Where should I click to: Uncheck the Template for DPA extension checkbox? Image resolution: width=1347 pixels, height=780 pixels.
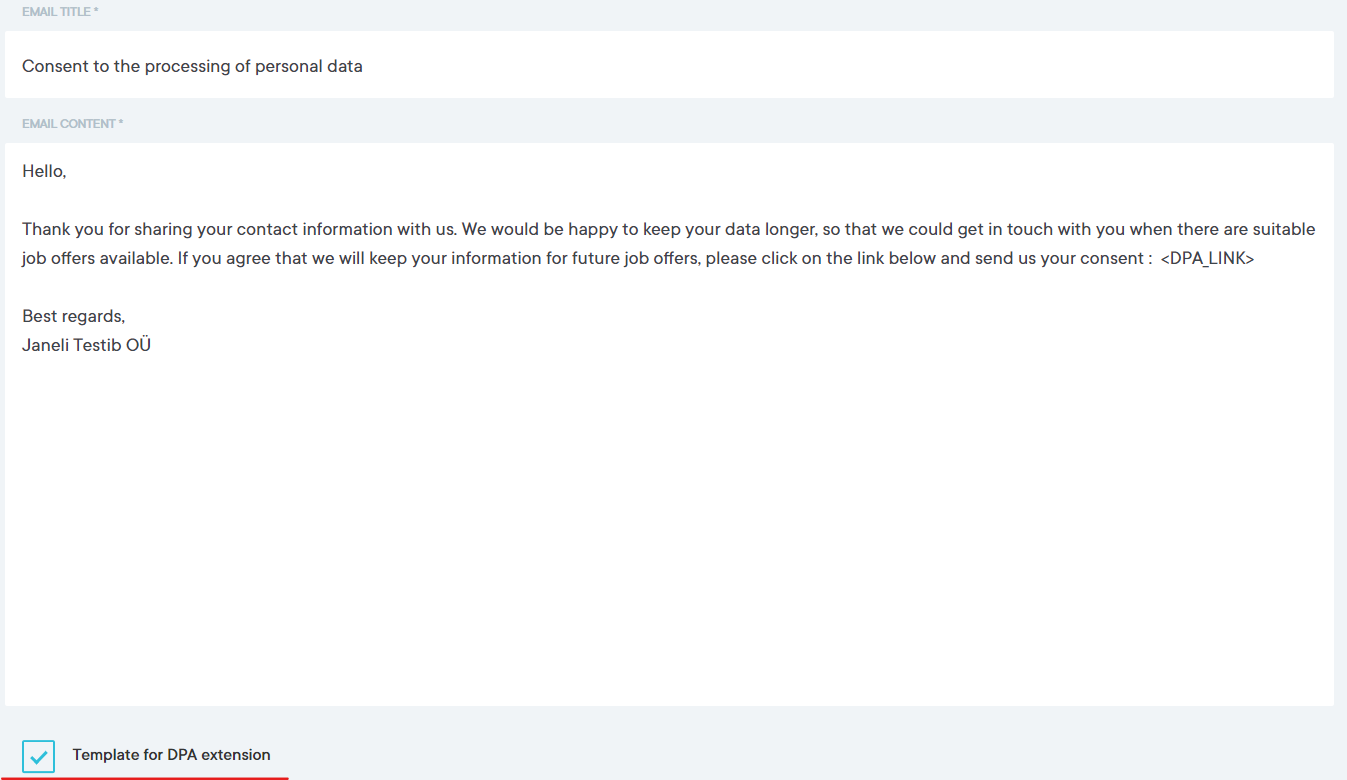pyautogui.click(x=39, y=756)
